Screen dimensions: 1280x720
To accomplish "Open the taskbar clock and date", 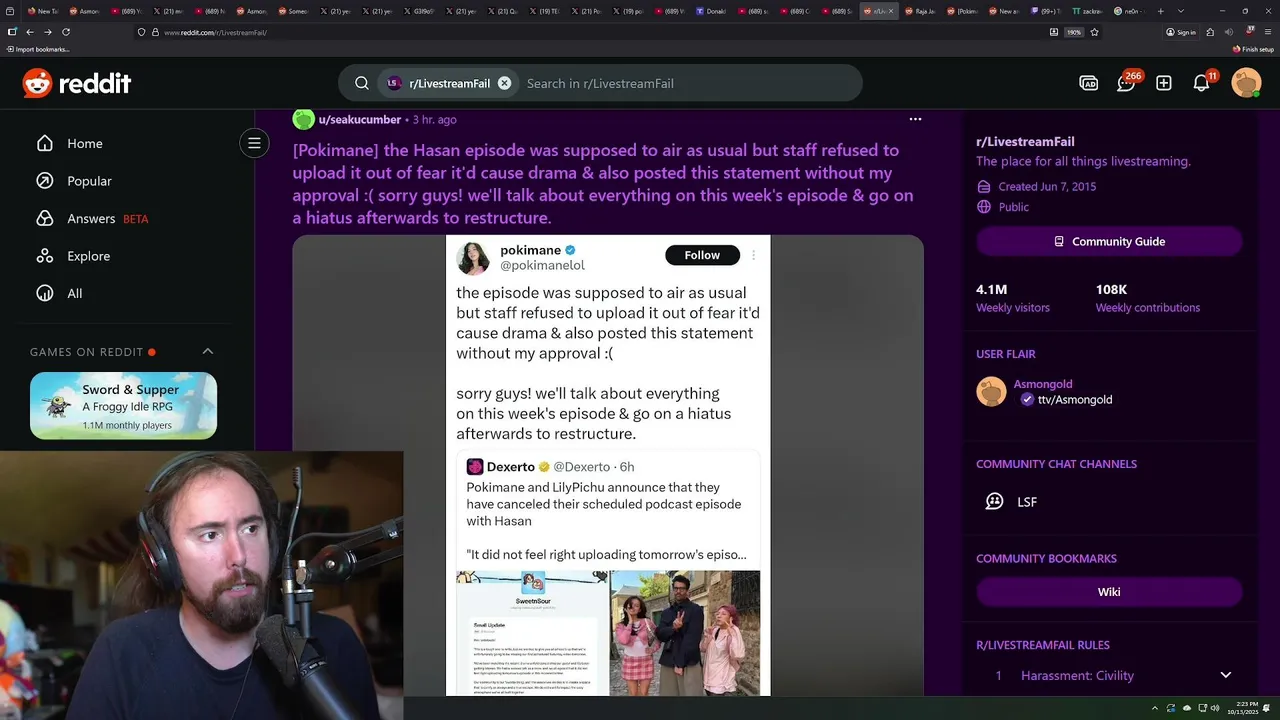I will point(1241,708).
